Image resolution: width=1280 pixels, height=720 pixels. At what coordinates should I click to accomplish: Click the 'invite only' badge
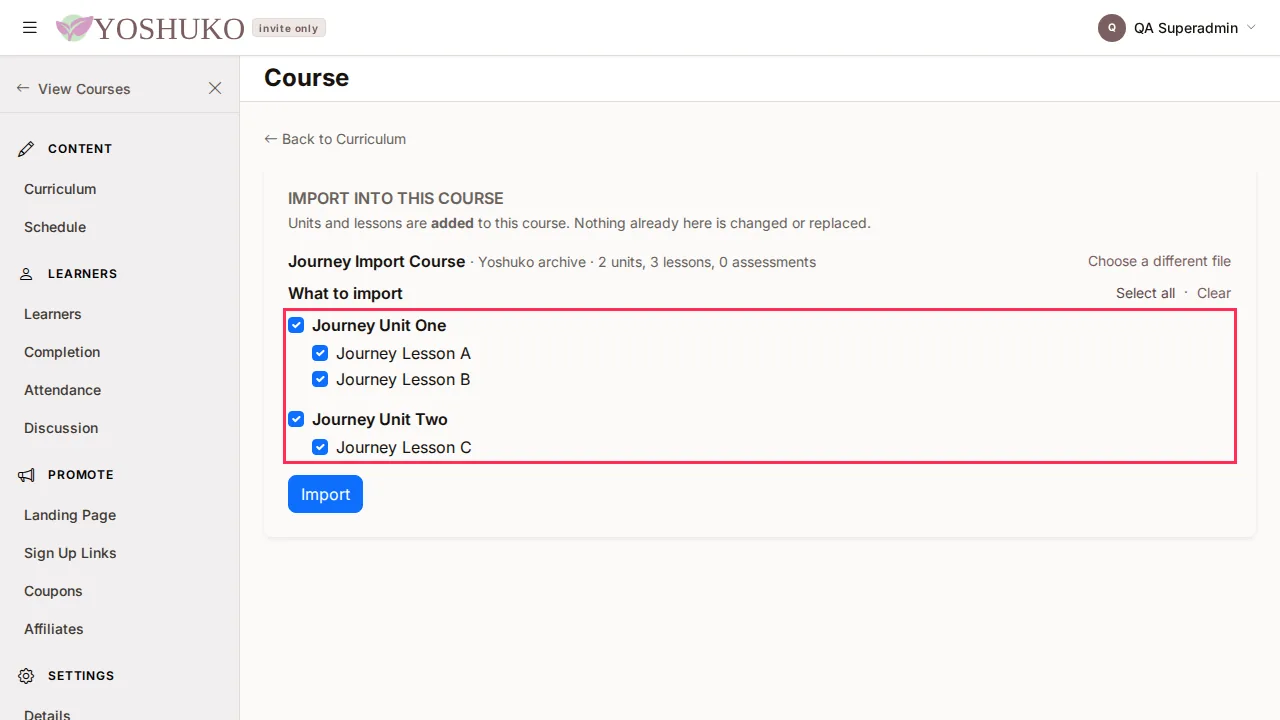click(289, 28)
